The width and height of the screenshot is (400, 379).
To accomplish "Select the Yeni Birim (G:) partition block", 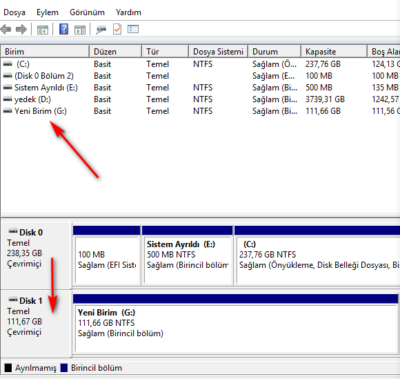I will click(236, 323).
